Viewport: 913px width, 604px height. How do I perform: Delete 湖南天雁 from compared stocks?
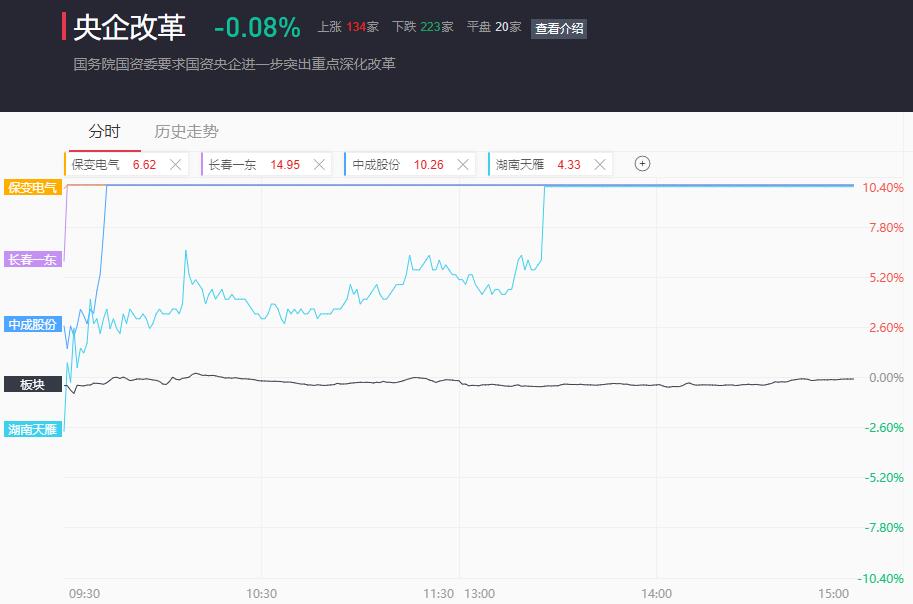[x=600, y=165]
